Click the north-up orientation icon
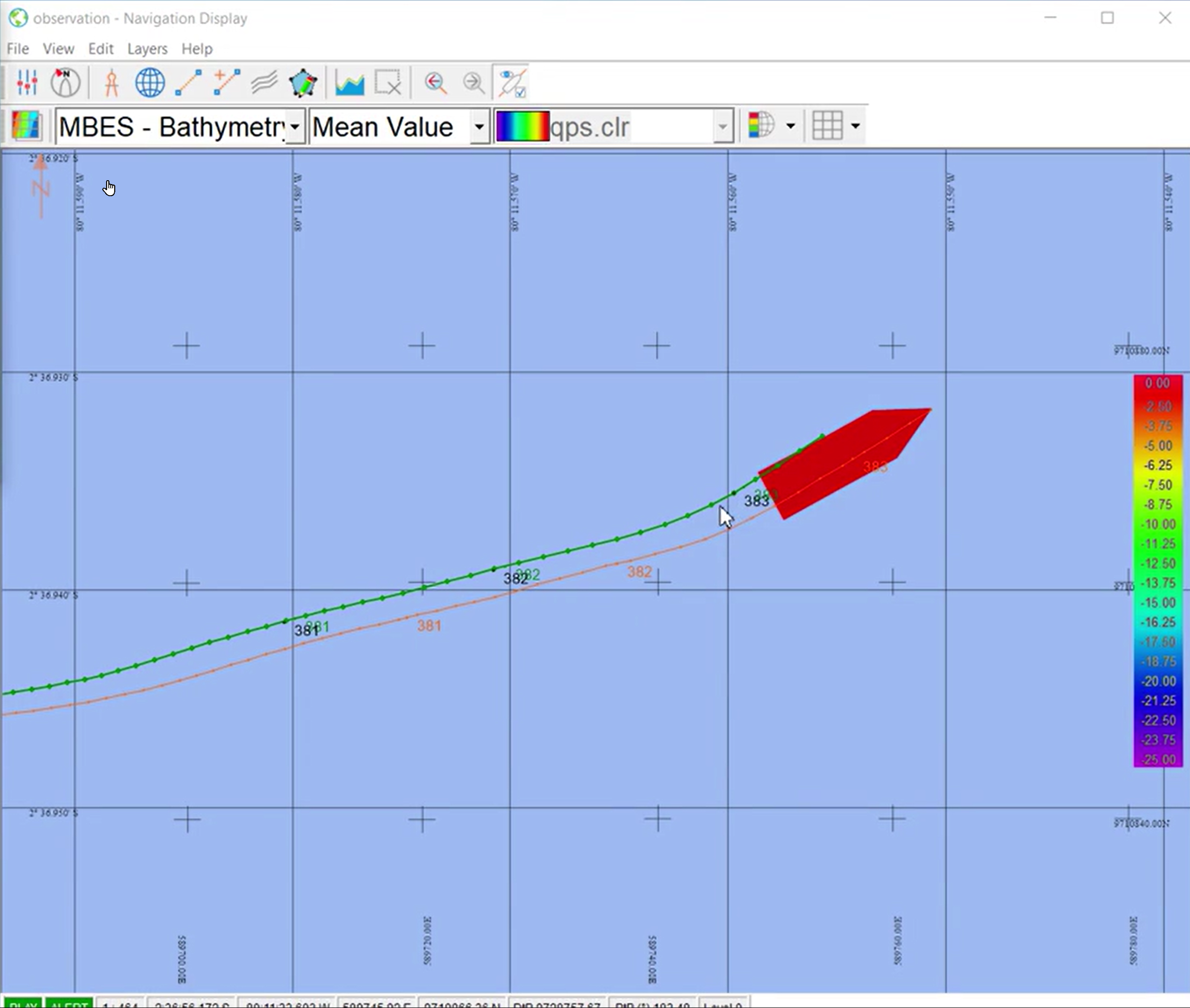The height and width of the screenshot is (1008, 1190). pos(65,83)
